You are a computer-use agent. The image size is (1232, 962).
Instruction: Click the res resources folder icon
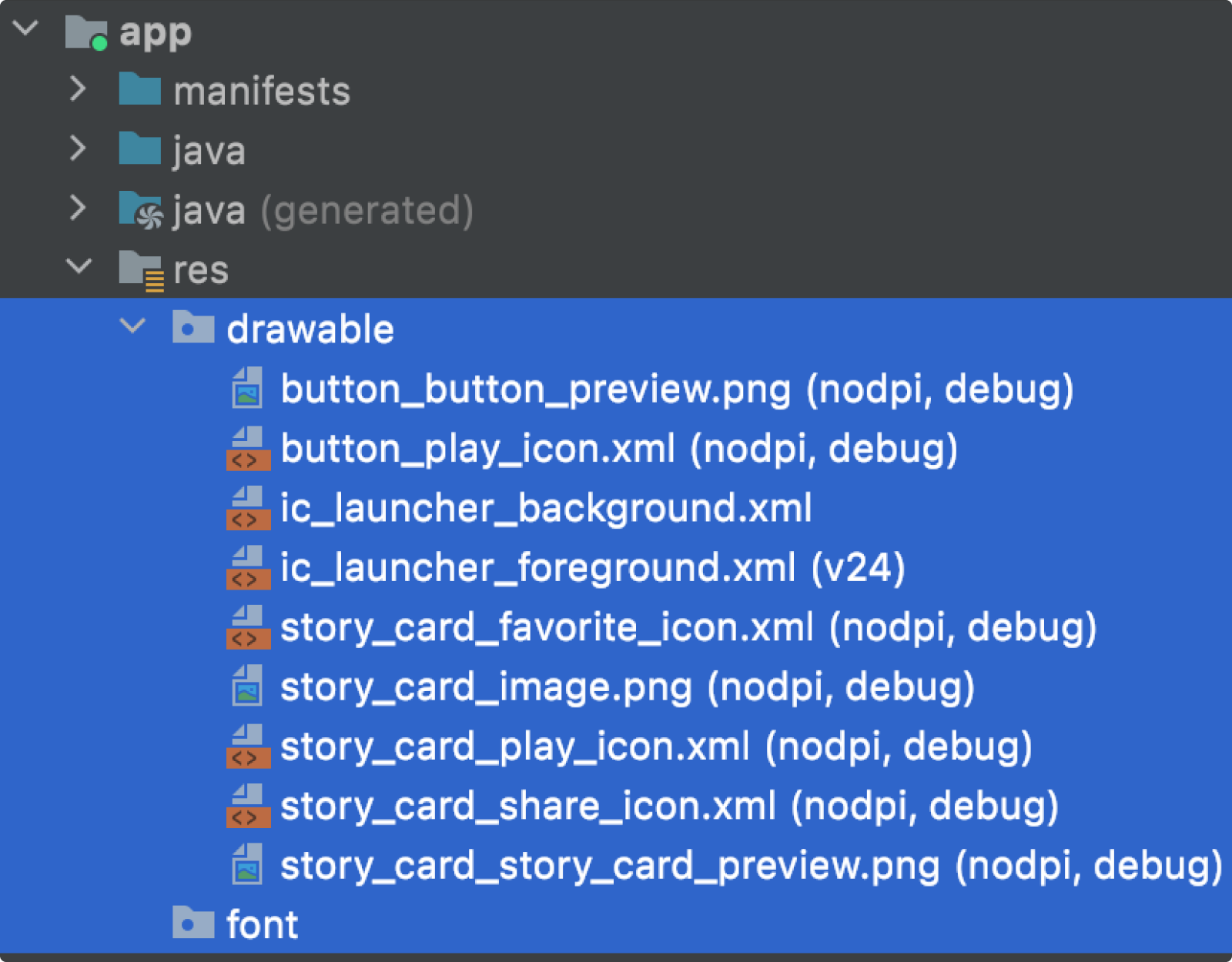tap(142, 271)
